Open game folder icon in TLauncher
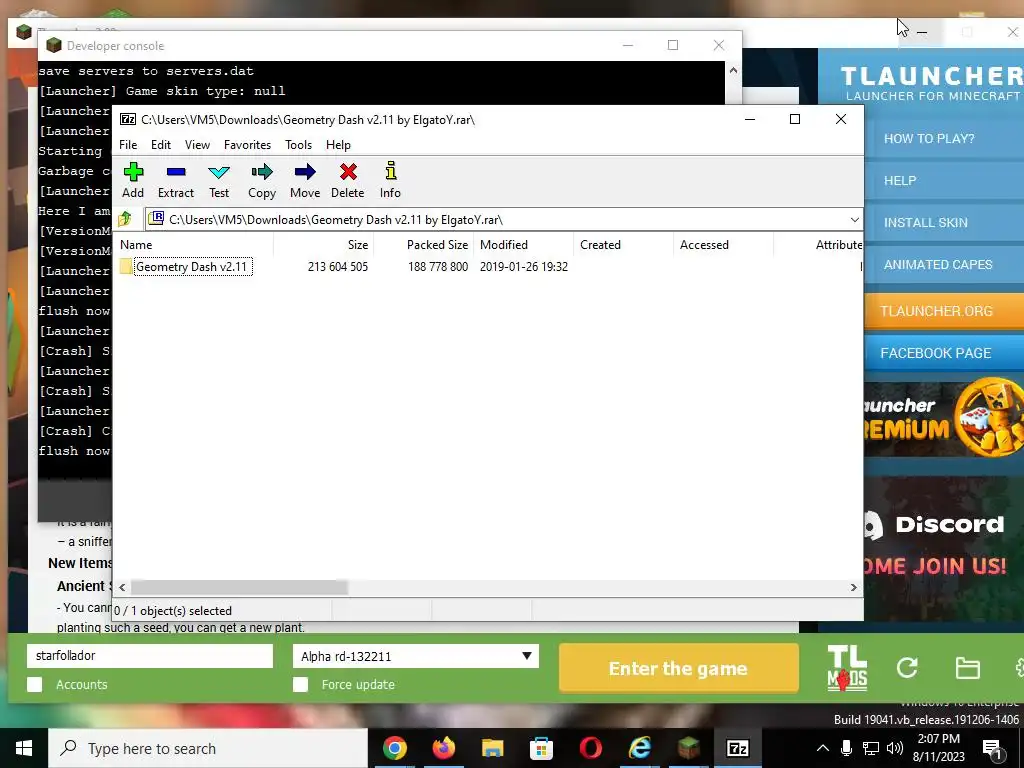The width and height of the screenshot is (1024, 768). point(967,667)
